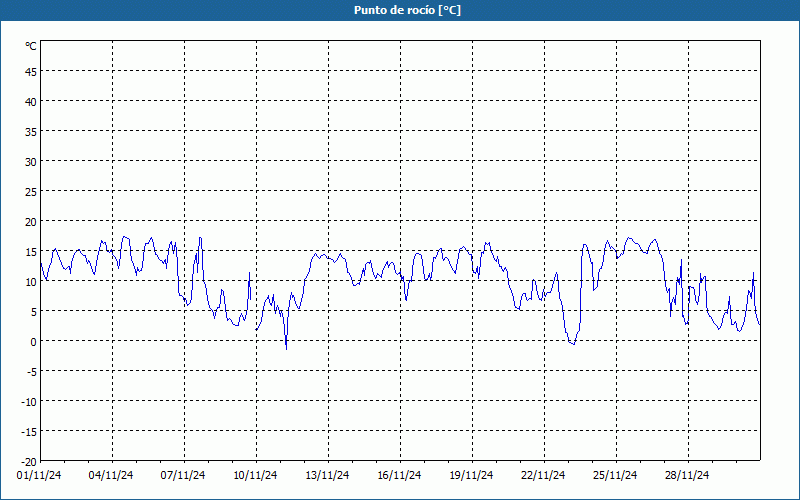The width and height of the screenshot is (800, 500).
Task: Click the -20 y-axis label
Action: coord(29,462)
